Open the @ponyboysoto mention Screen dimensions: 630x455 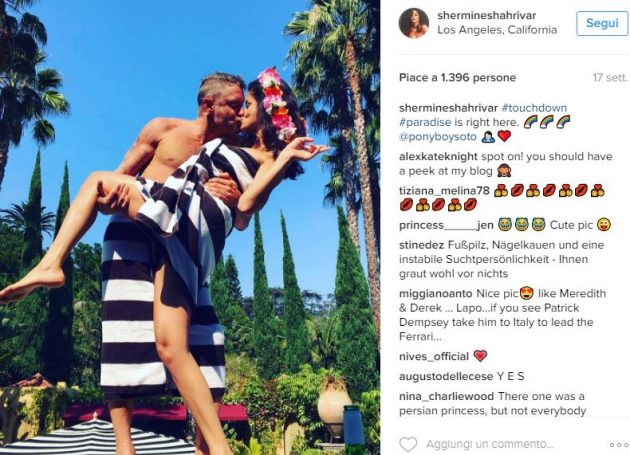click(x=438, y=137)
